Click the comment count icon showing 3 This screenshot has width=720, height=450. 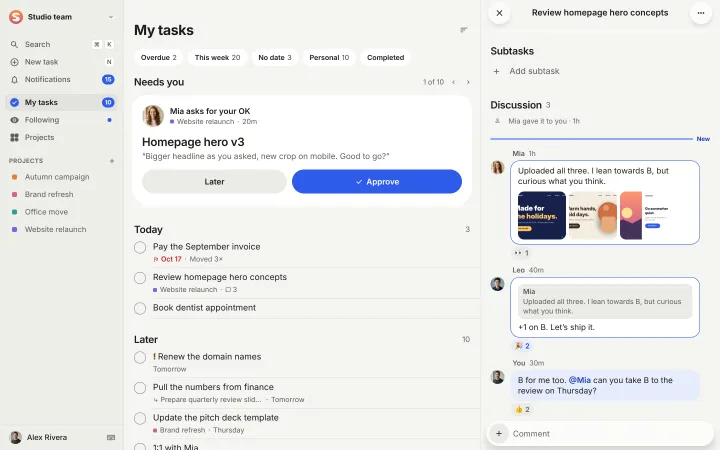[231, 290]
